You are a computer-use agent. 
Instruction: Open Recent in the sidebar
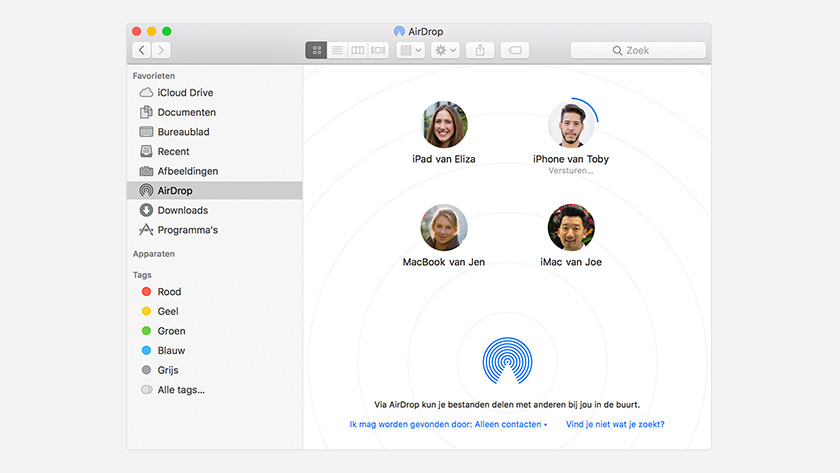(173, 152)
